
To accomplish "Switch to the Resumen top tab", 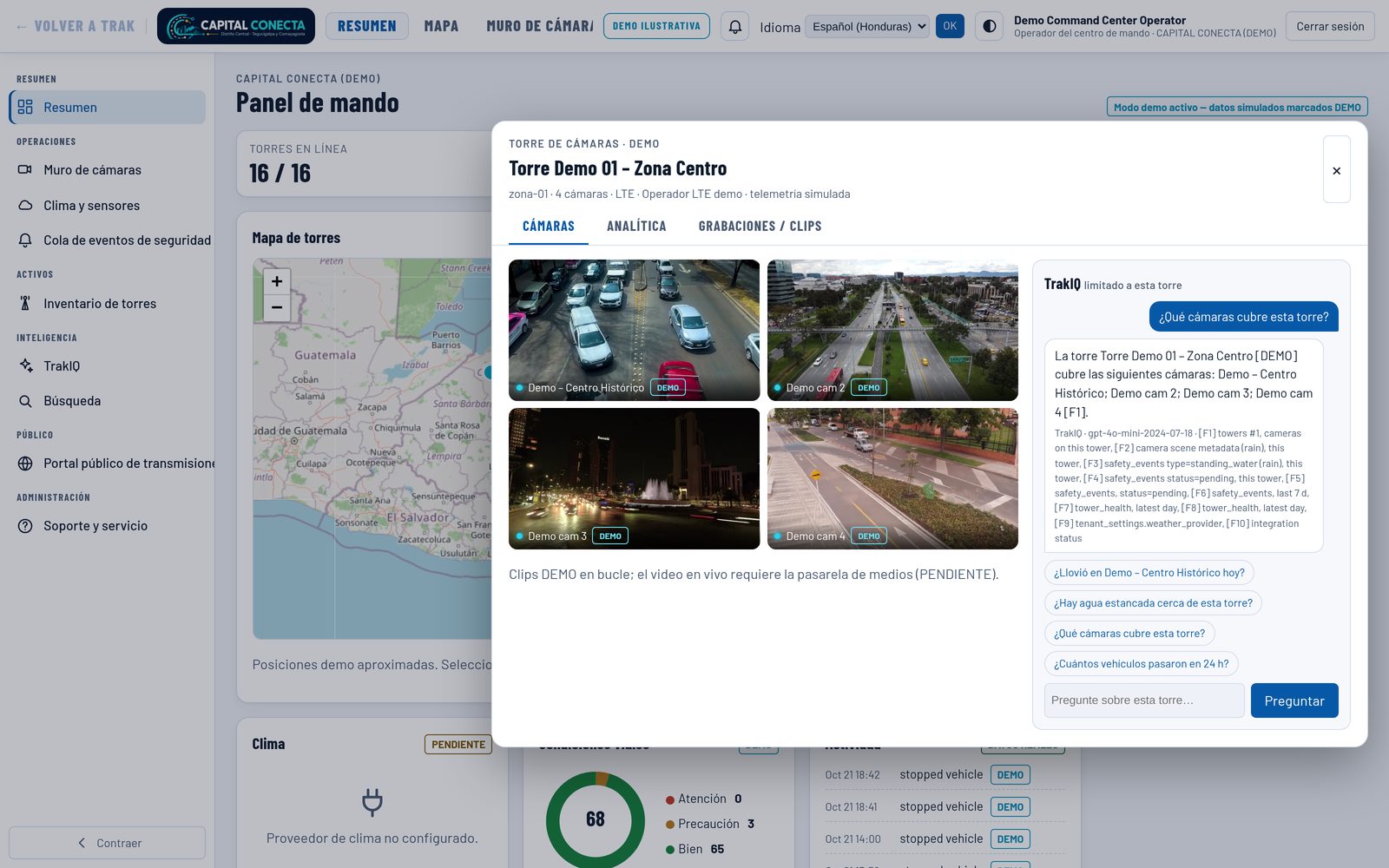I will point(366,26).
